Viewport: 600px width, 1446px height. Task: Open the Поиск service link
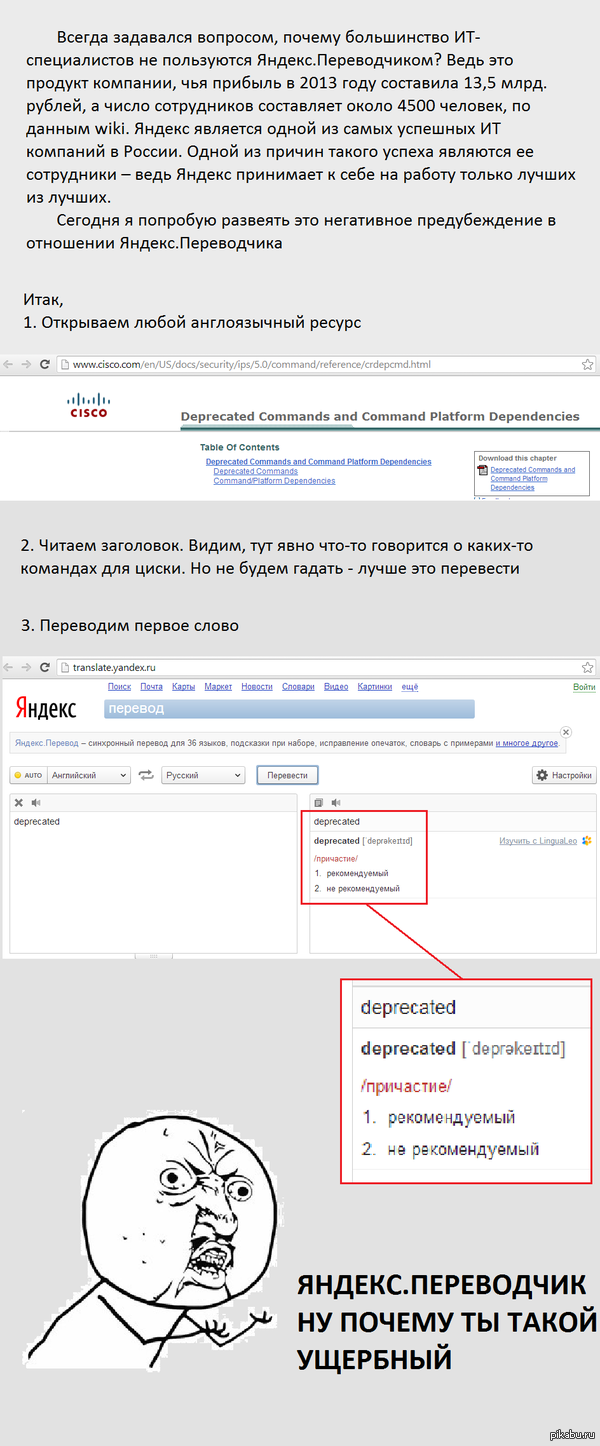(x=119, y=687)
